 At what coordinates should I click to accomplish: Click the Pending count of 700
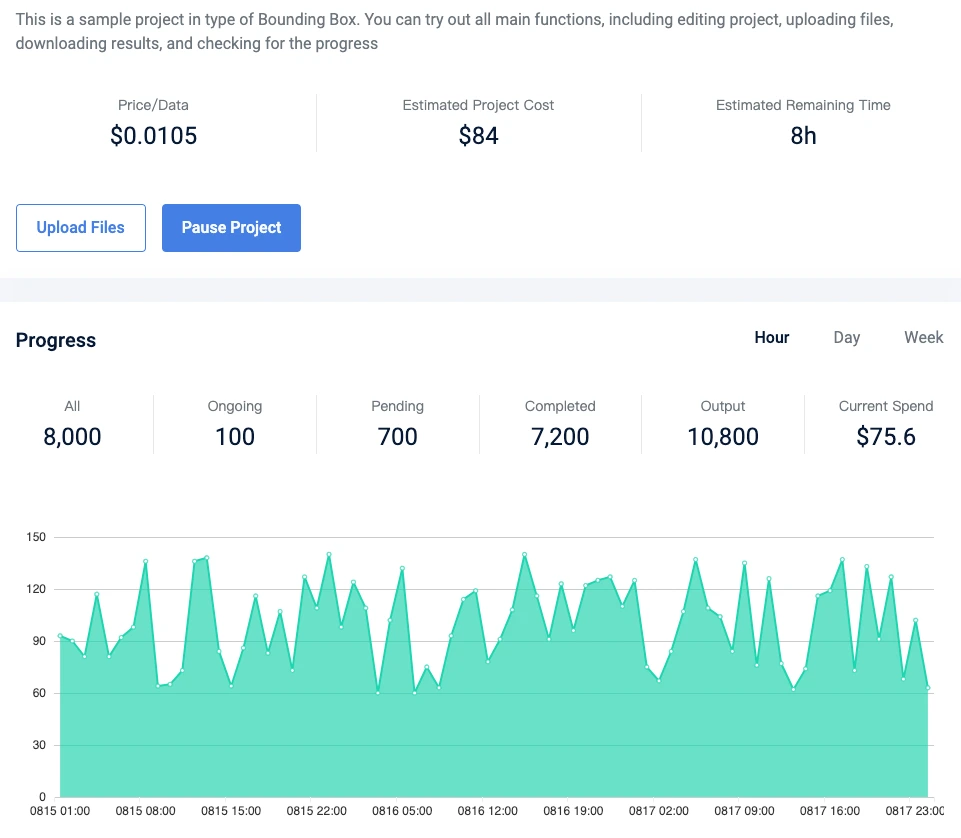[397, 437]
